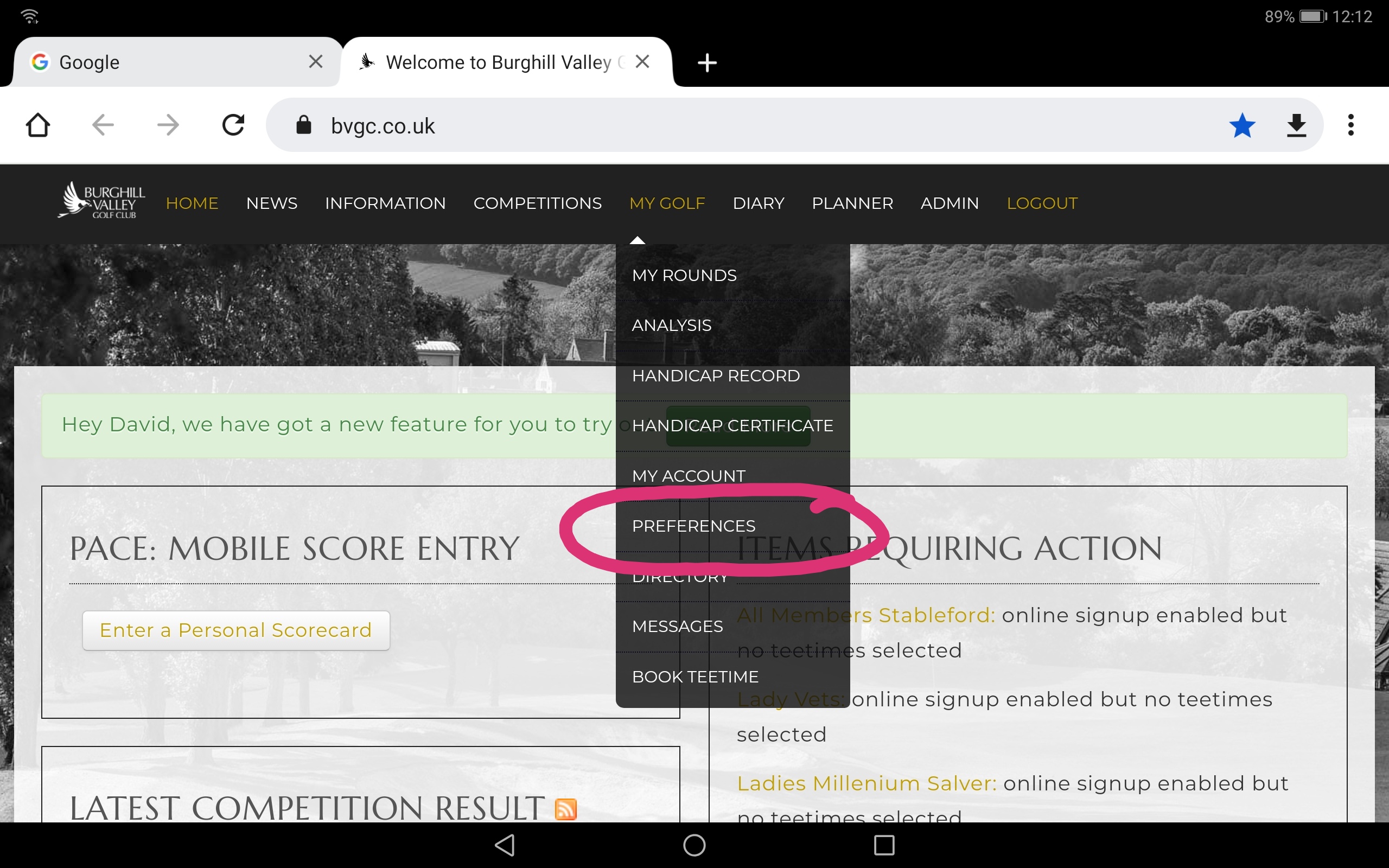Select MESSAGES from the dropdown
This screenshot has width=1389, height=868.
[x=732, y=626]
